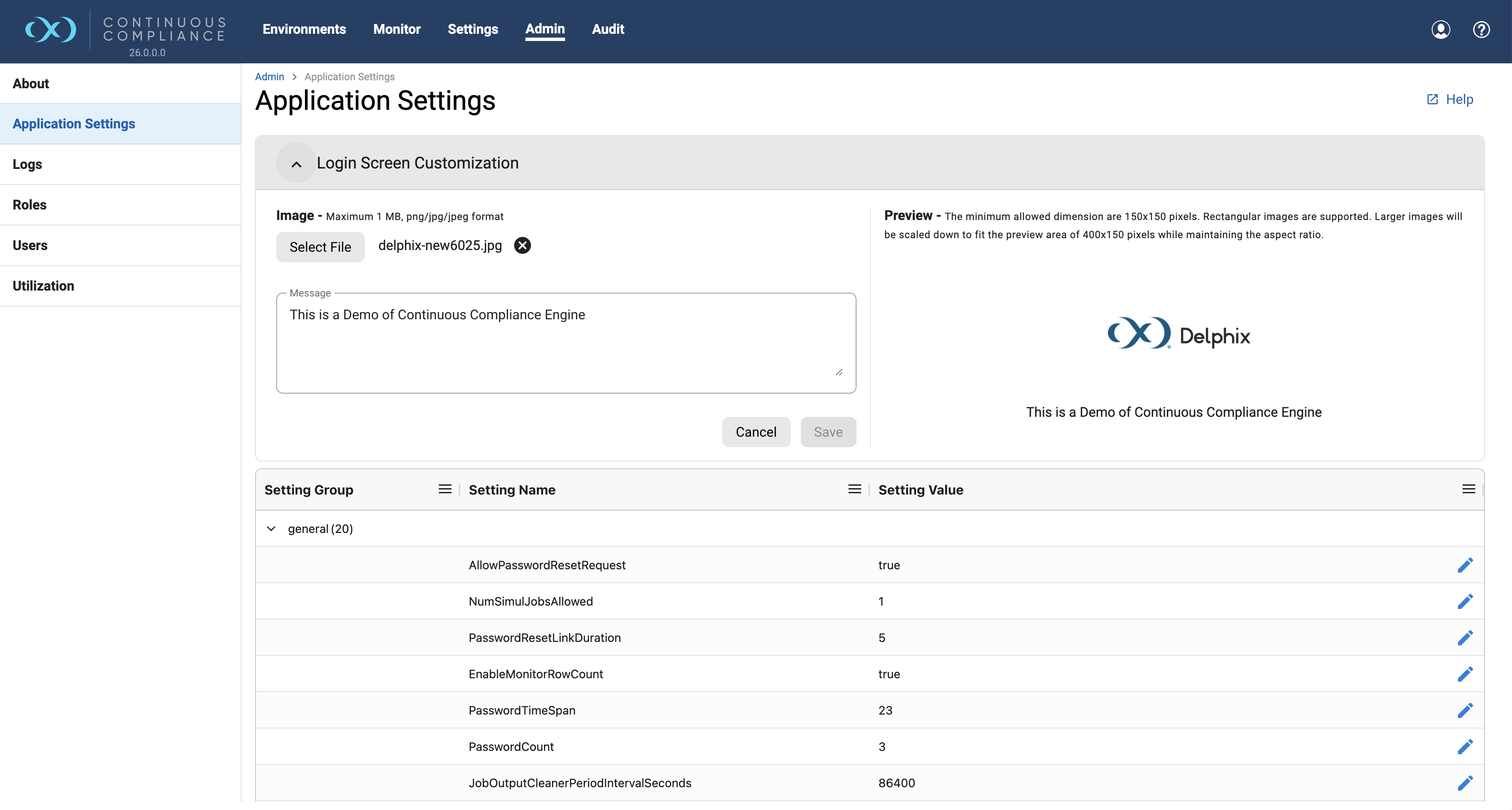Open the user profile icon
Image resolution: width=1512 pixels, height=810 pixels.
[x=1440, y=29]
